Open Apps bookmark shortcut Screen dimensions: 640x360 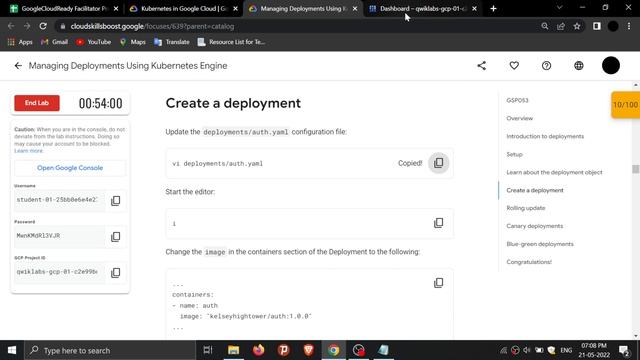[20, 42]
